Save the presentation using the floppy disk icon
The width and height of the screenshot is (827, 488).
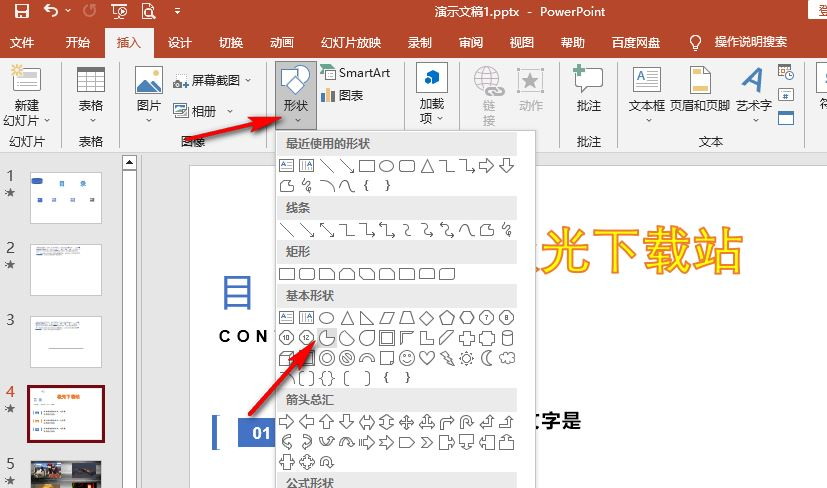[x=22, y=11]
